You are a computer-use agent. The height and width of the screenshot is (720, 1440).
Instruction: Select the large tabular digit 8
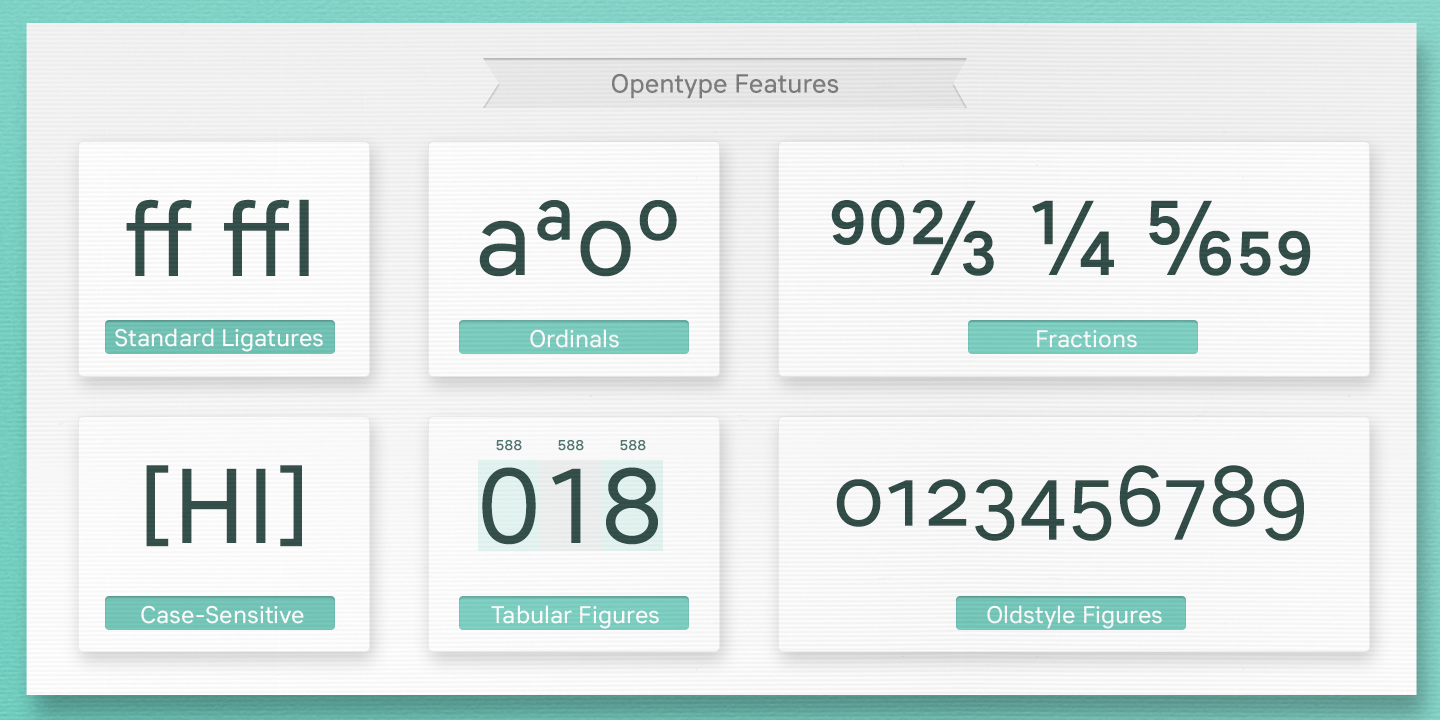[632, 507]
